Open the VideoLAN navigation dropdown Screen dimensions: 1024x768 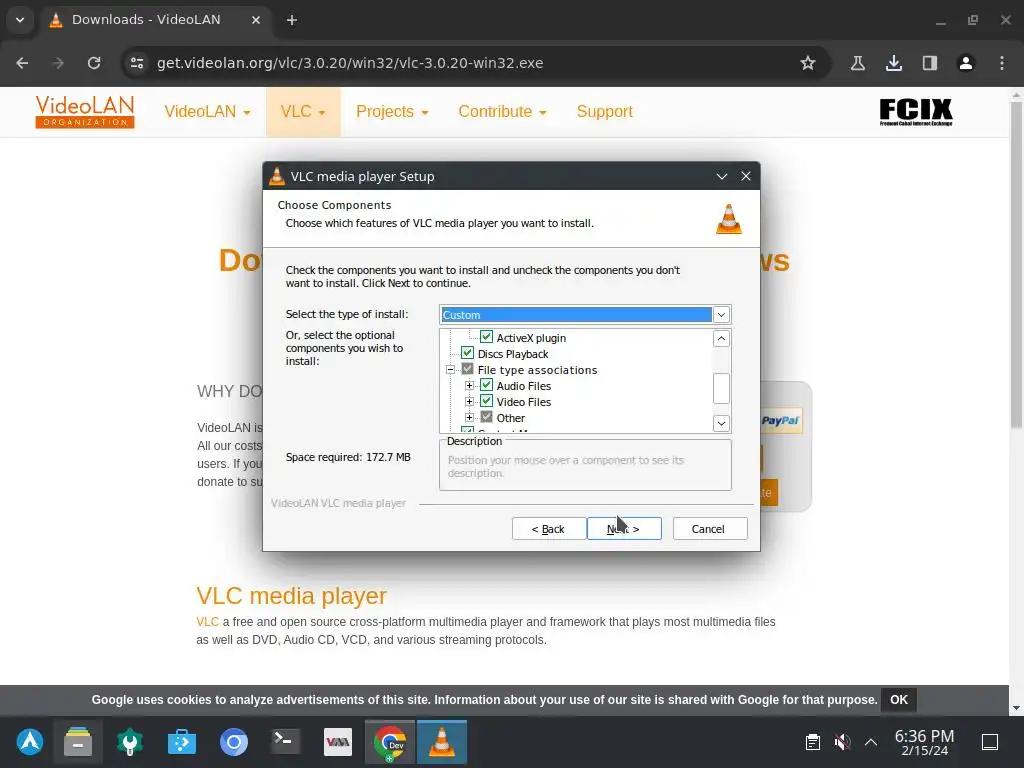click(207, 112)
